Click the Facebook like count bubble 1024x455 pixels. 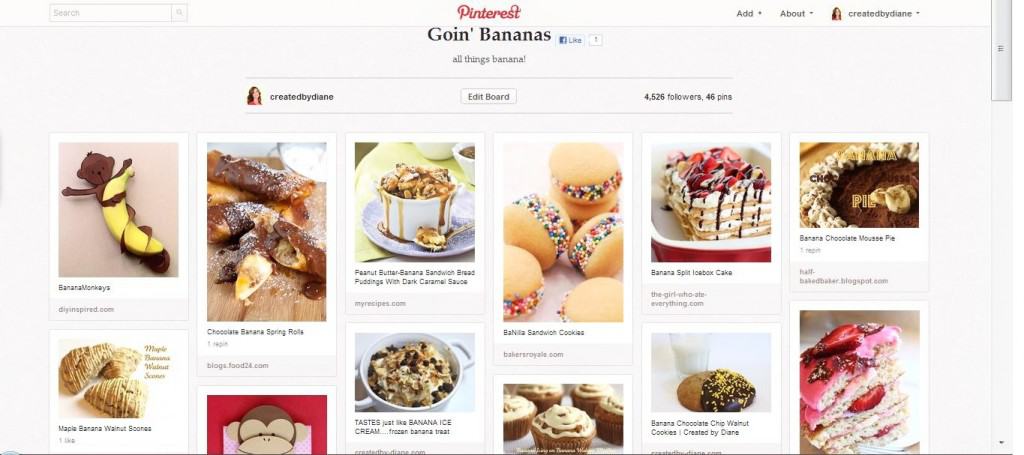coord(595,40)
